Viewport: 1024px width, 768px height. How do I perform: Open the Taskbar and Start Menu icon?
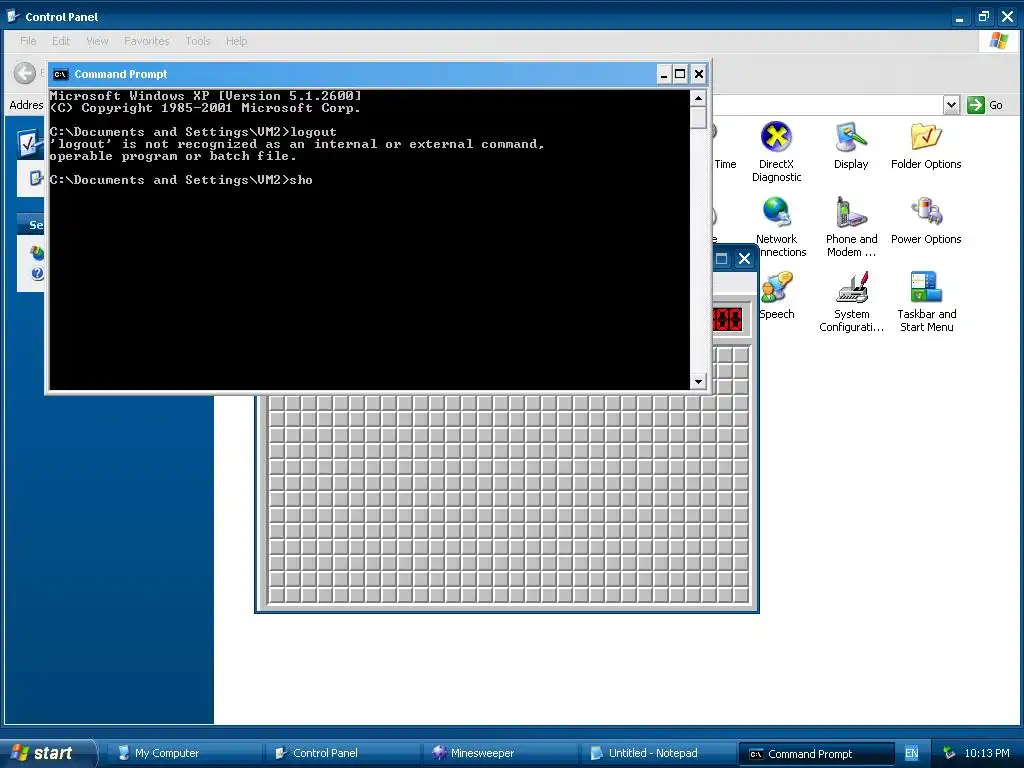click(926, 302)
